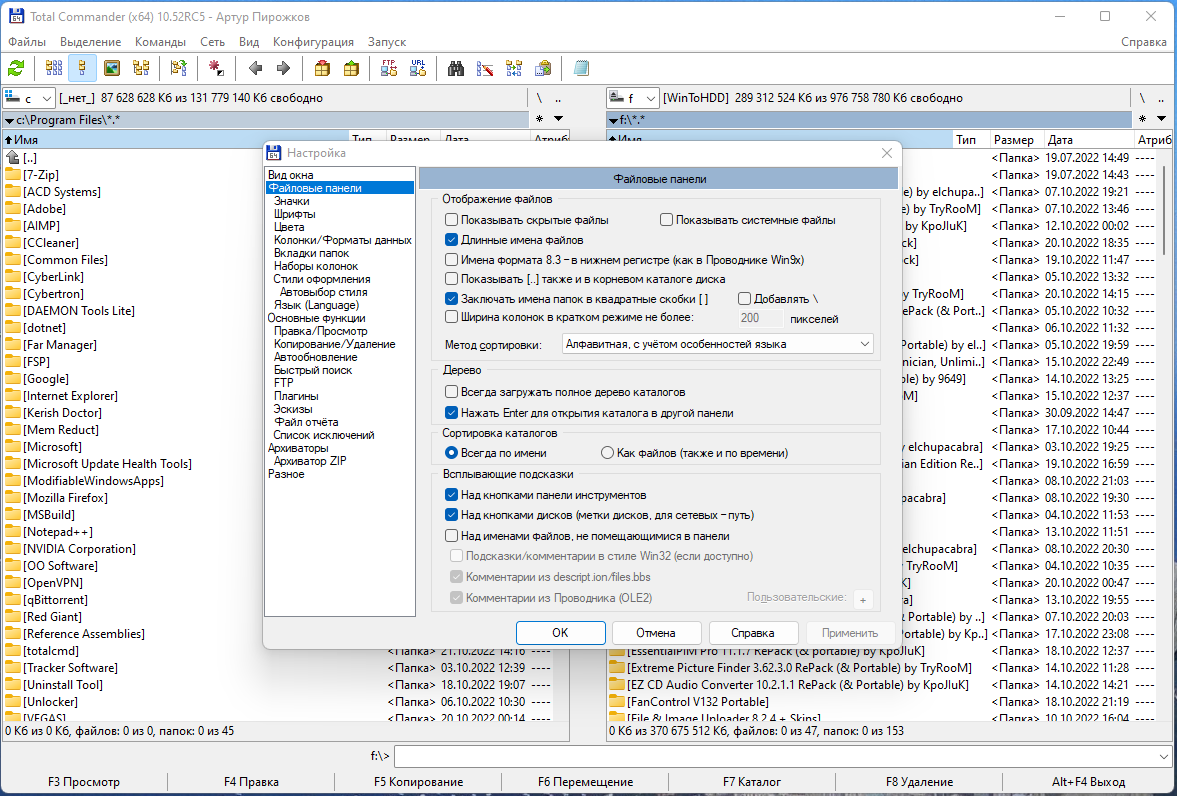Open left panel history dropdown arrow
The height and width of the screenshot is (796, 1177).
(x=558, y=119)
